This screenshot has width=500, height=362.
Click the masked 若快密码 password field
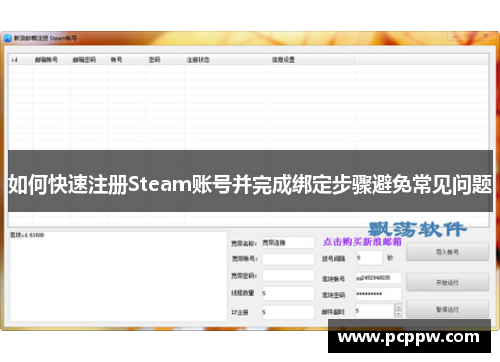click(379, 294)
